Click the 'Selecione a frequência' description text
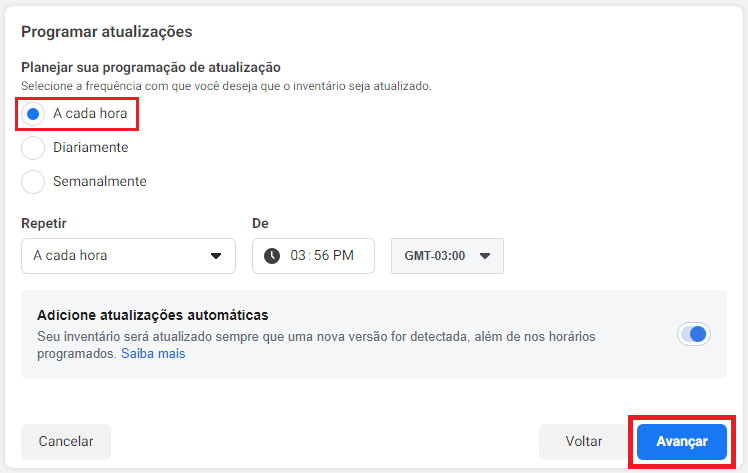 [227, 86]
